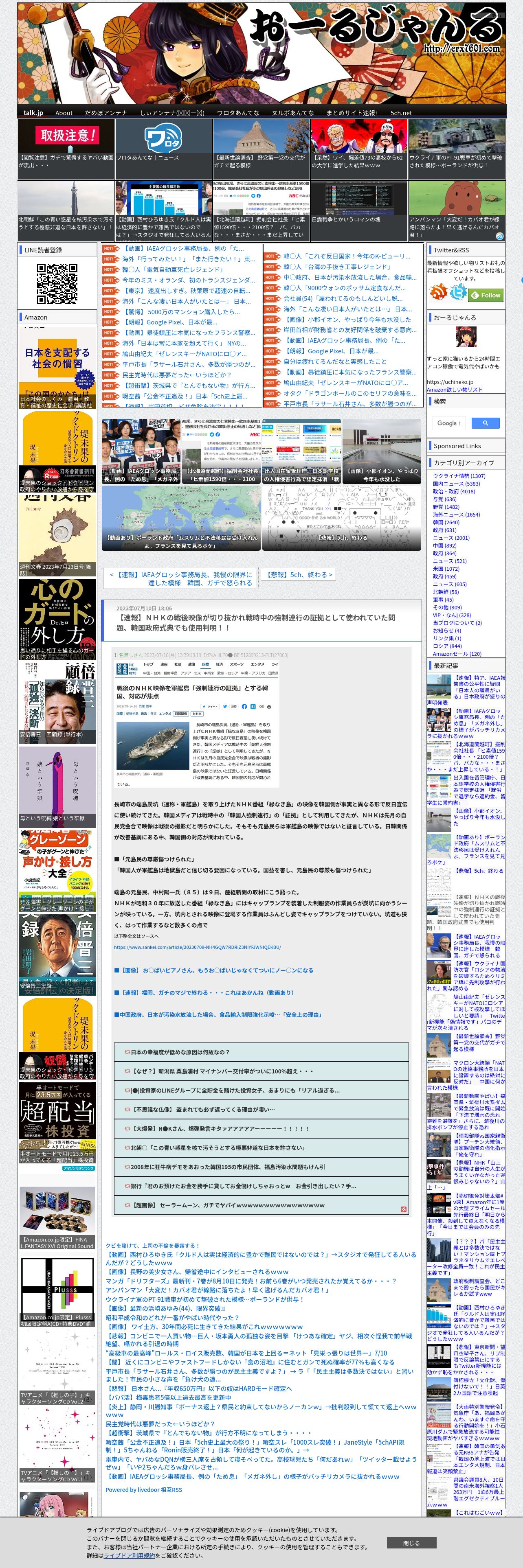Open the ライブドア利用規約 link in the cookie banner
This screenshot has height=1568, width=523.
tap(128, 1555)
